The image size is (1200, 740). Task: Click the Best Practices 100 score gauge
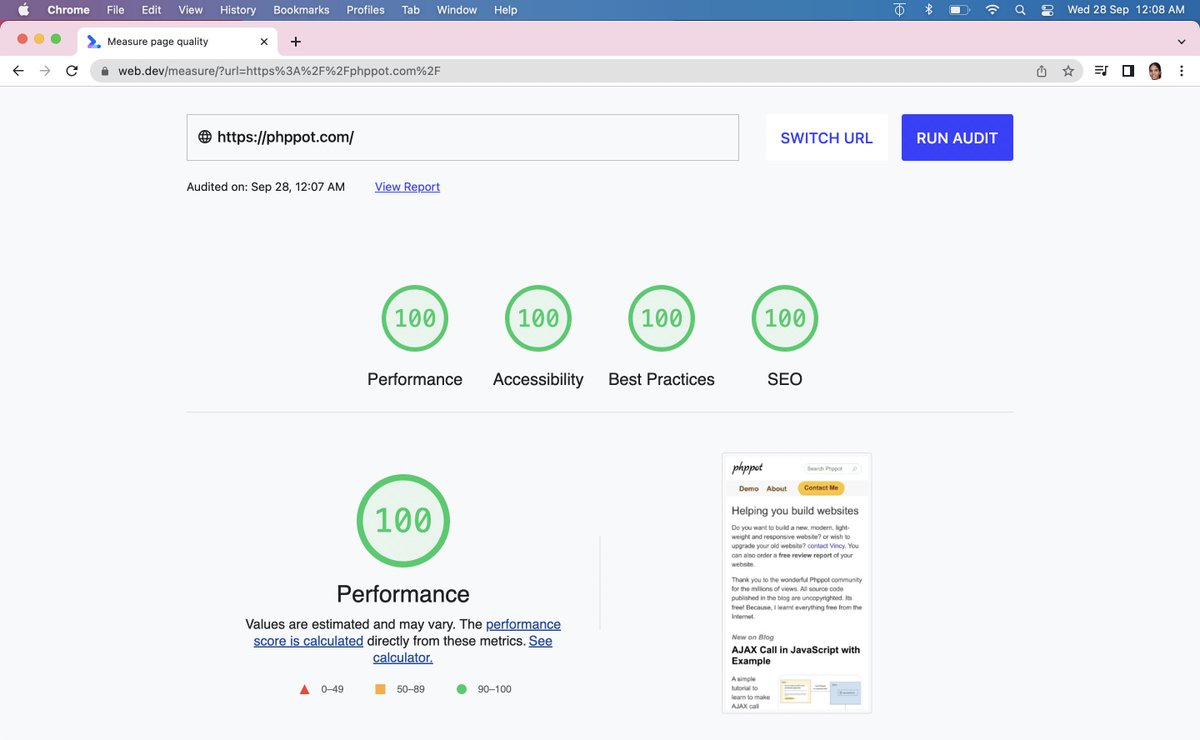[661, 318]
